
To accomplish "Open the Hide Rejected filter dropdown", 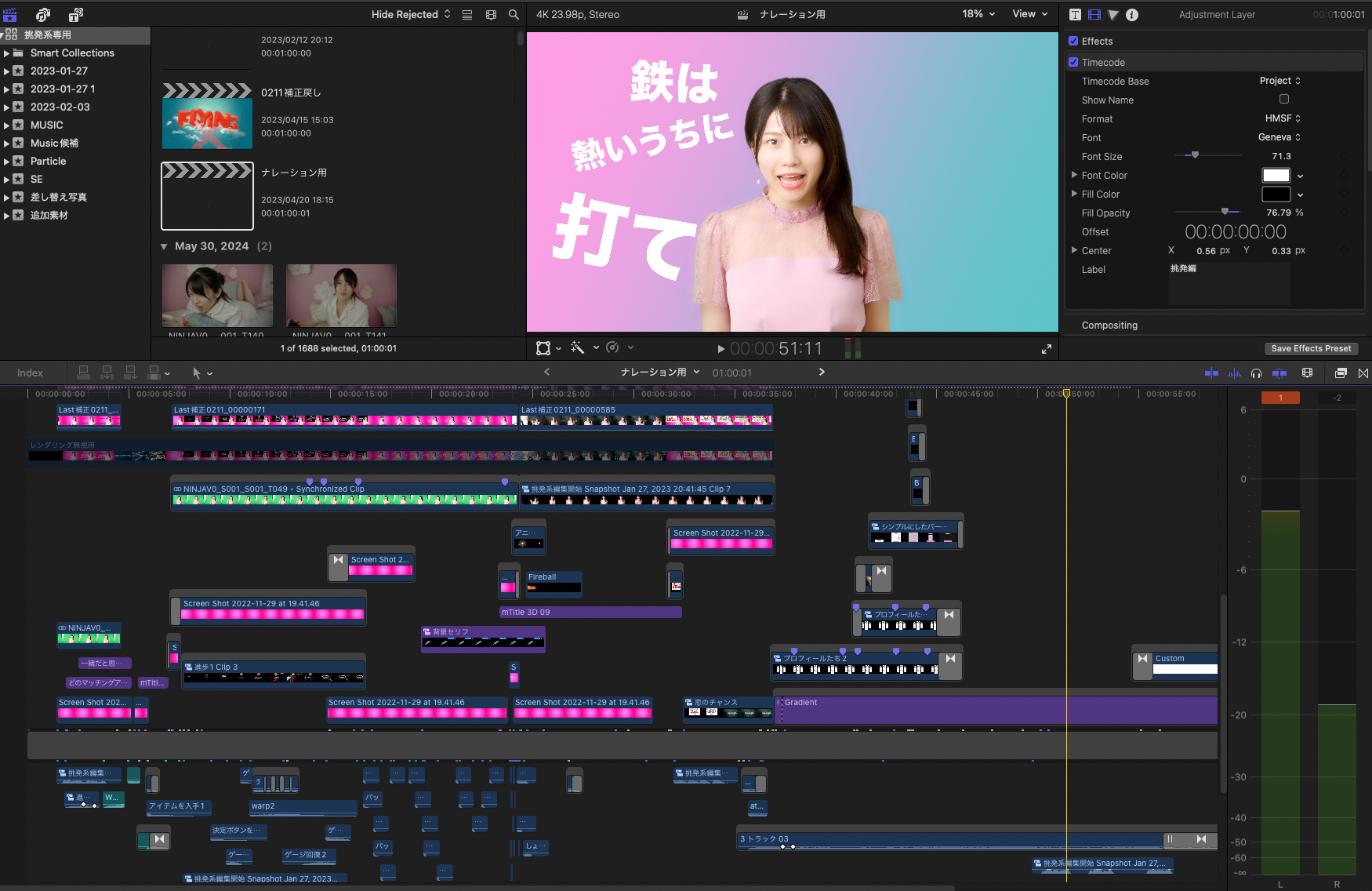I will (409, 14).
